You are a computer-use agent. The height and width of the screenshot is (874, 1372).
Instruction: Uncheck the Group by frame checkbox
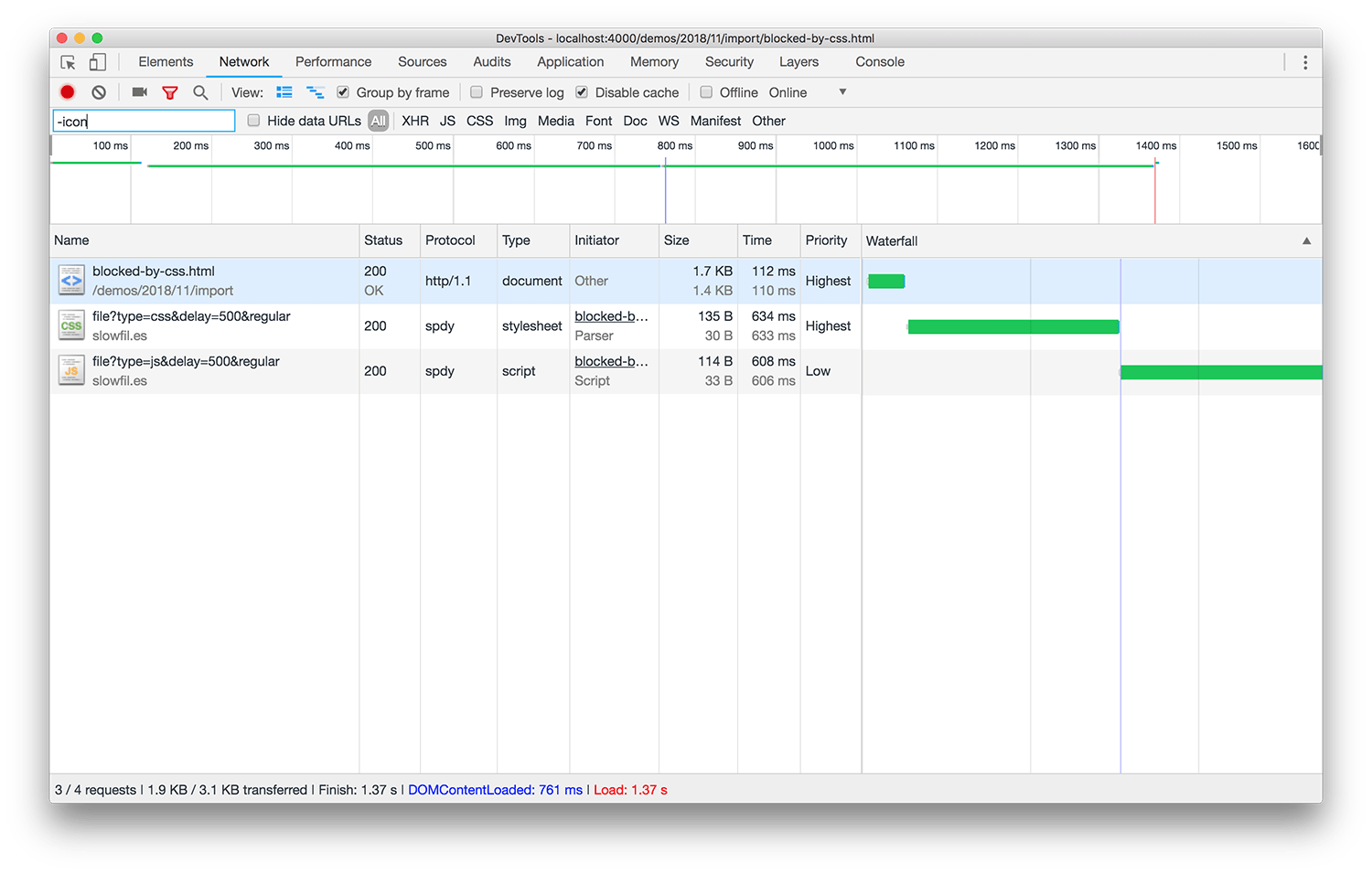point(343,92)
